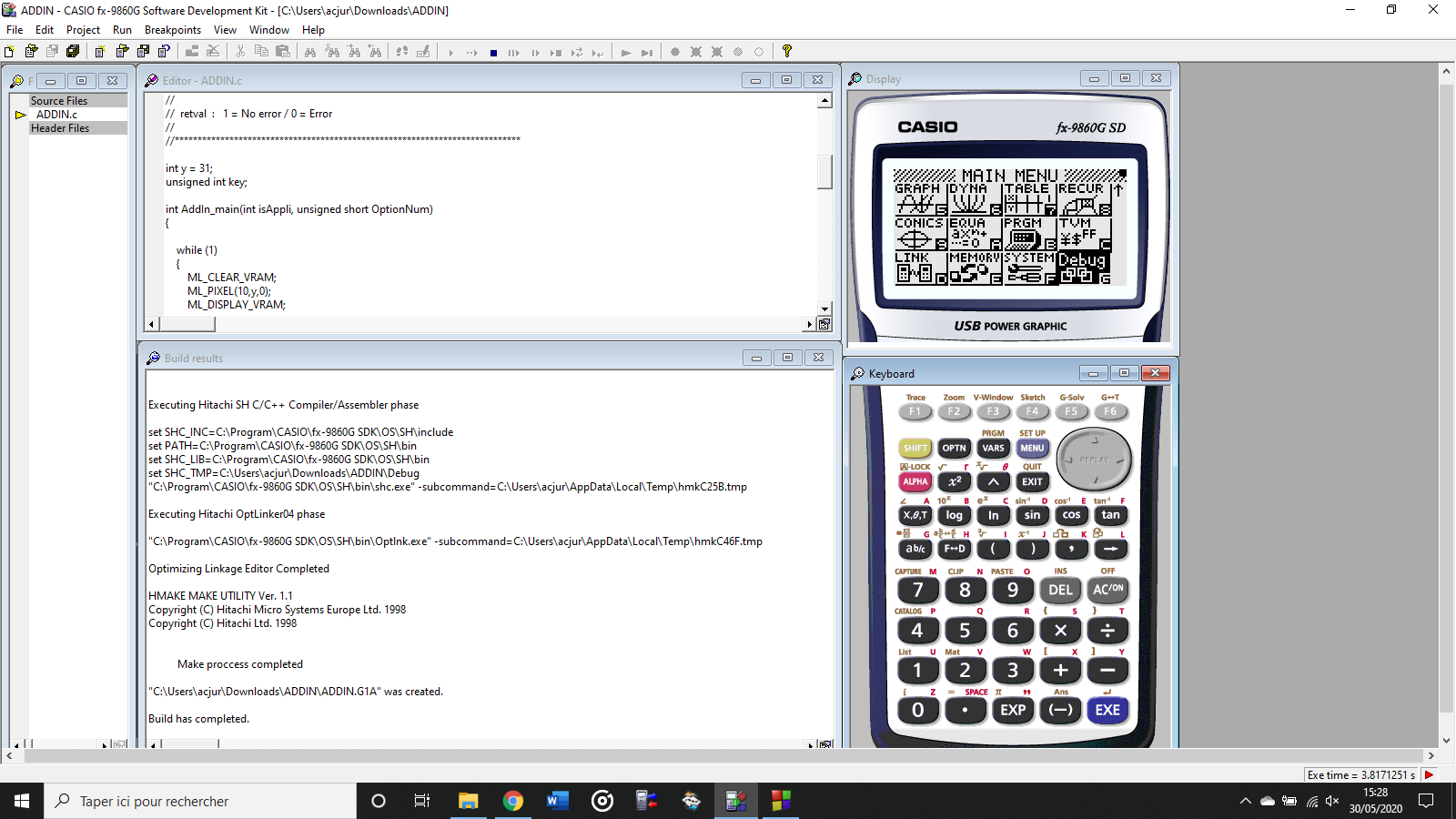This screenshot has width=1456, height=819.
Task: Click the Open project toolbar icon
Action: pos(122,52)
